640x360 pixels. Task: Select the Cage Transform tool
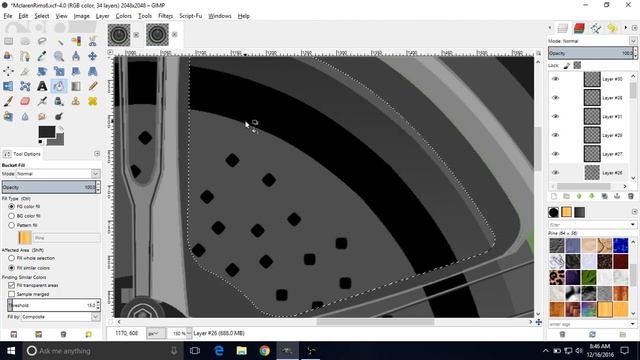point(25,86)
